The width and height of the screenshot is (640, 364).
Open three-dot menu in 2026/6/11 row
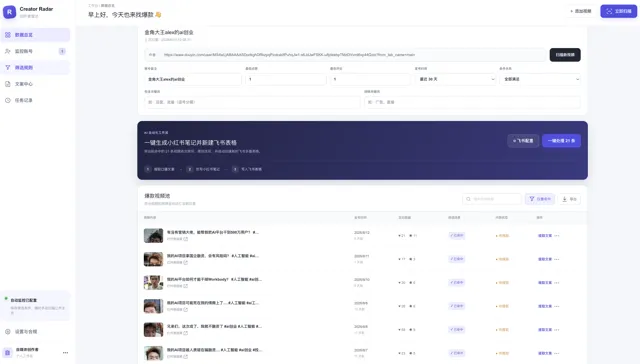pos(557,259)
